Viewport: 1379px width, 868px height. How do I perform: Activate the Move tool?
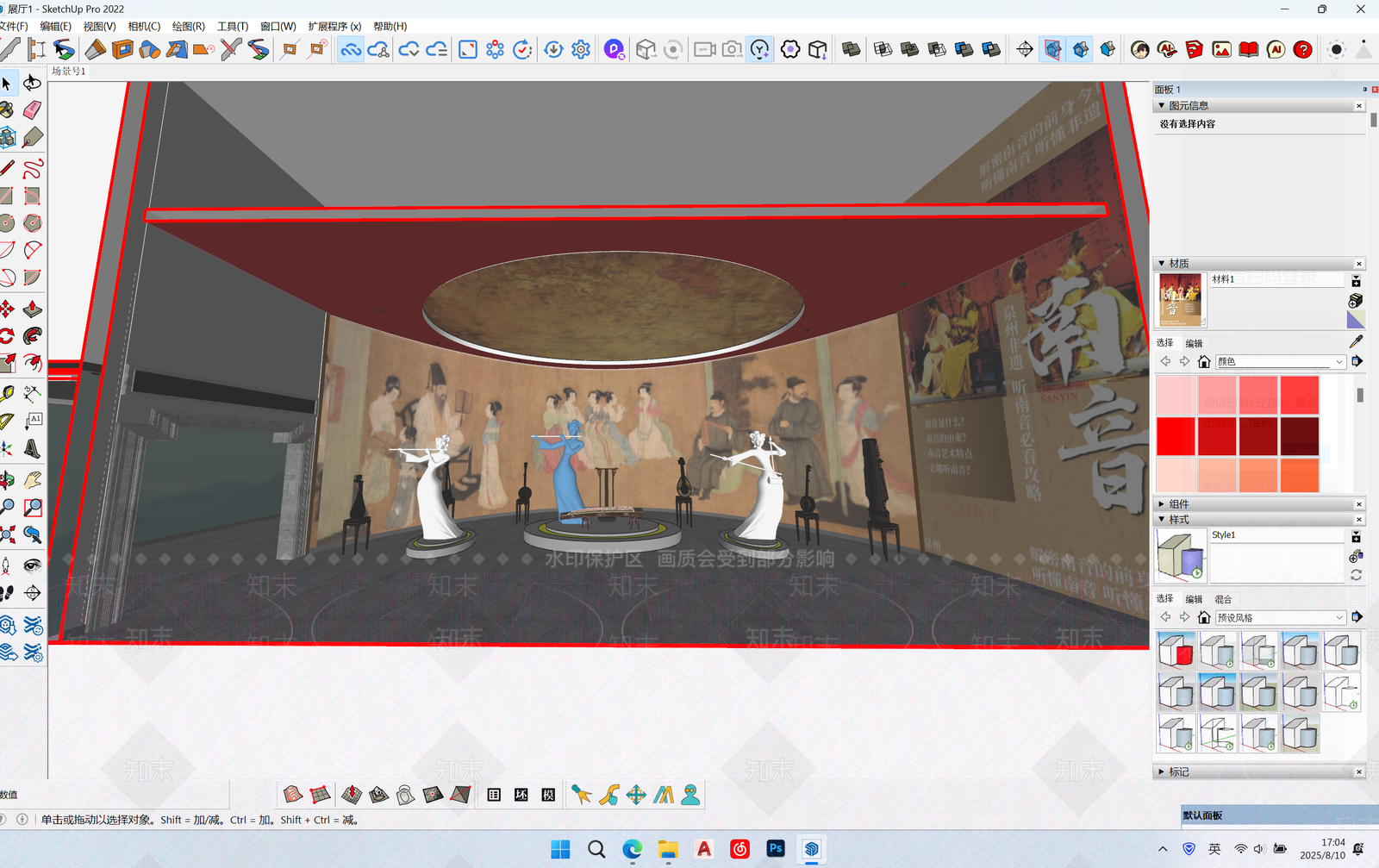[7, 309]
